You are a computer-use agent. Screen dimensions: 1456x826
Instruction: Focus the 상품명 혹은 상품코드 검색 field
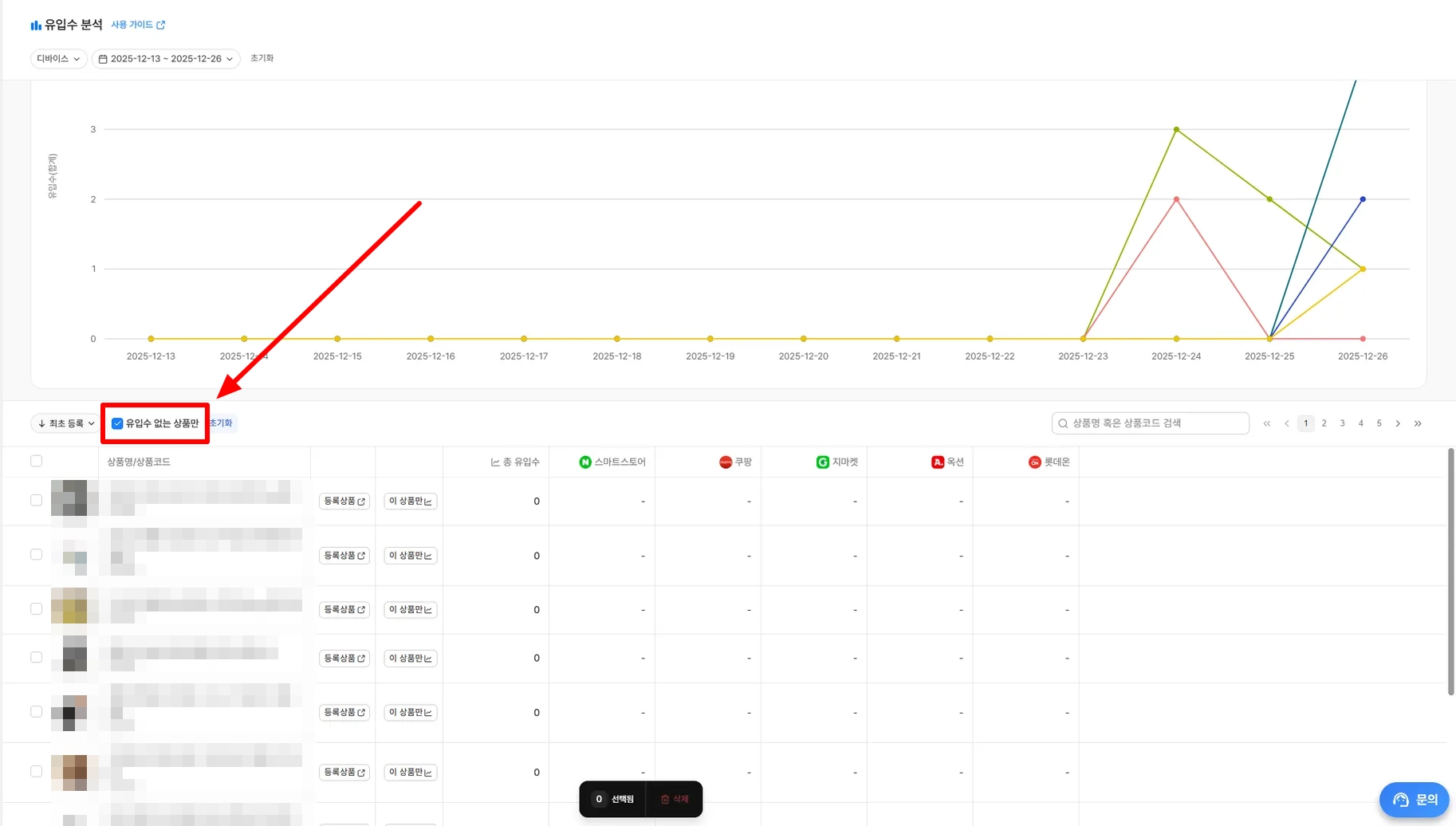point(1150,423)
